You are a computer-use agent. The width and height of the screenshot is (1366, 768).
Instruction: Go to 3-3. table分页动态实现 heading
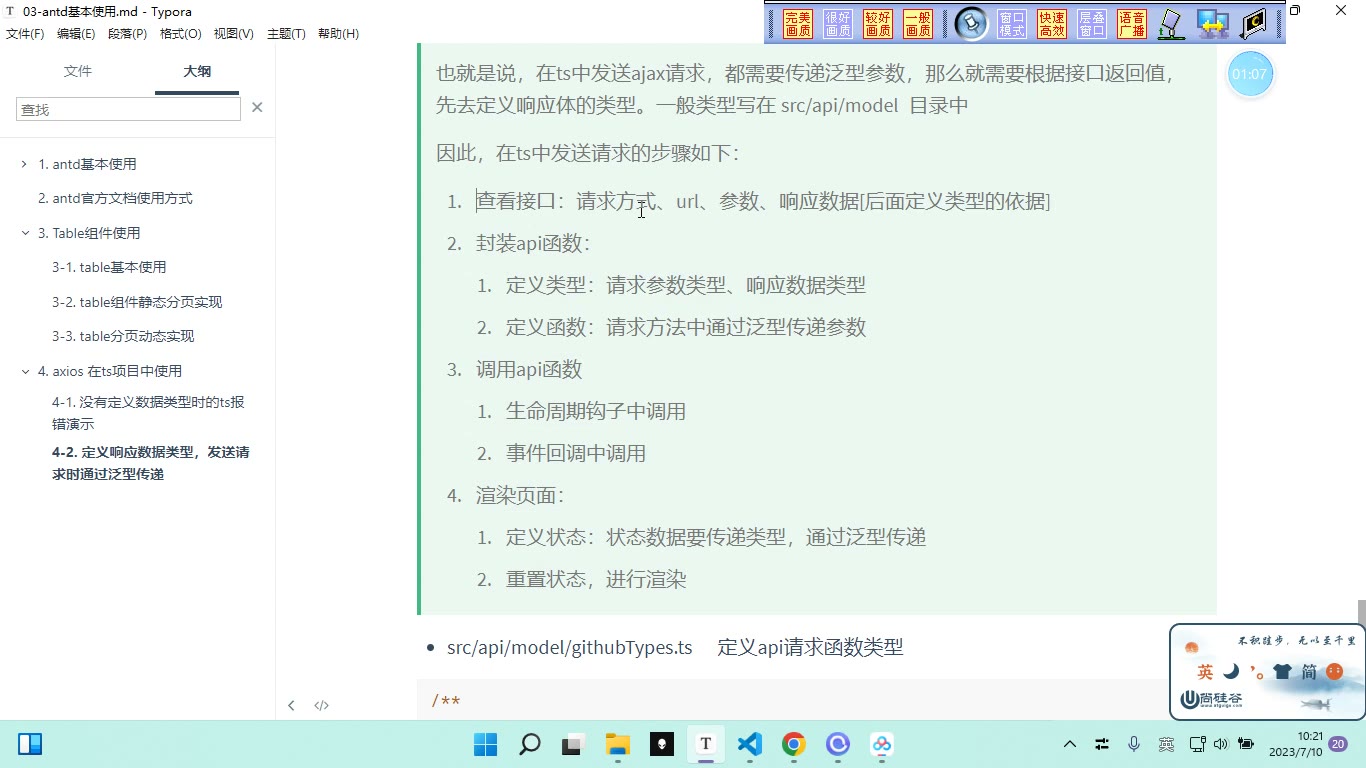pos(123,336)
